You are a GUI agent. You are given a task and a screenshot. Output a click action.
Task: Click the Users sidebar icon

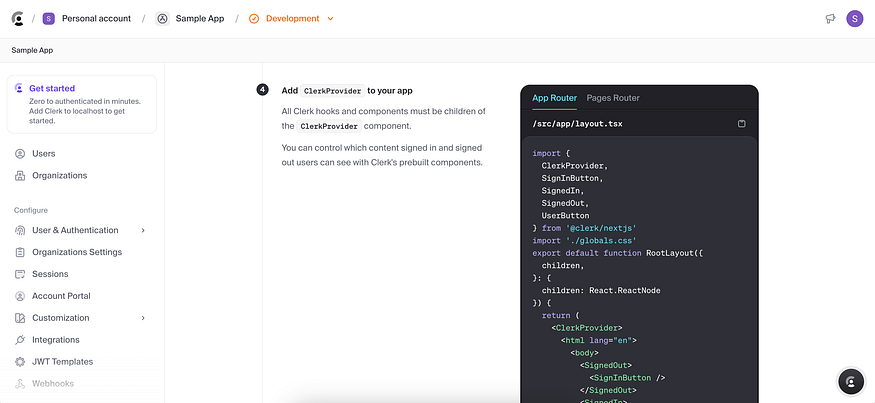click(20, 153)
